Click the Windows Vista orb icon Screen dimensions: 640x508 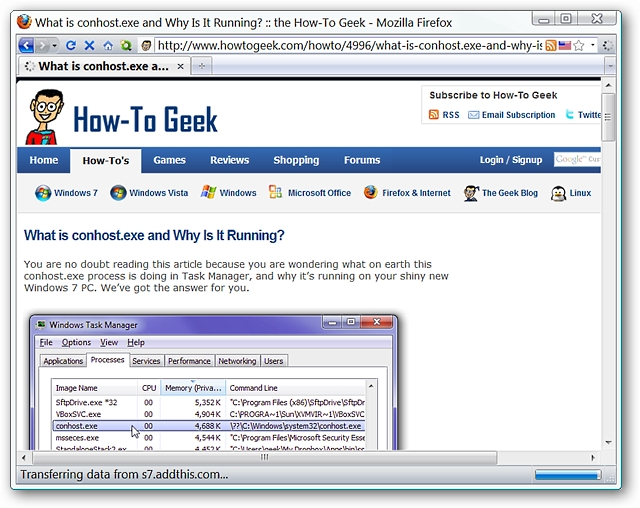[x=118, y=193]
